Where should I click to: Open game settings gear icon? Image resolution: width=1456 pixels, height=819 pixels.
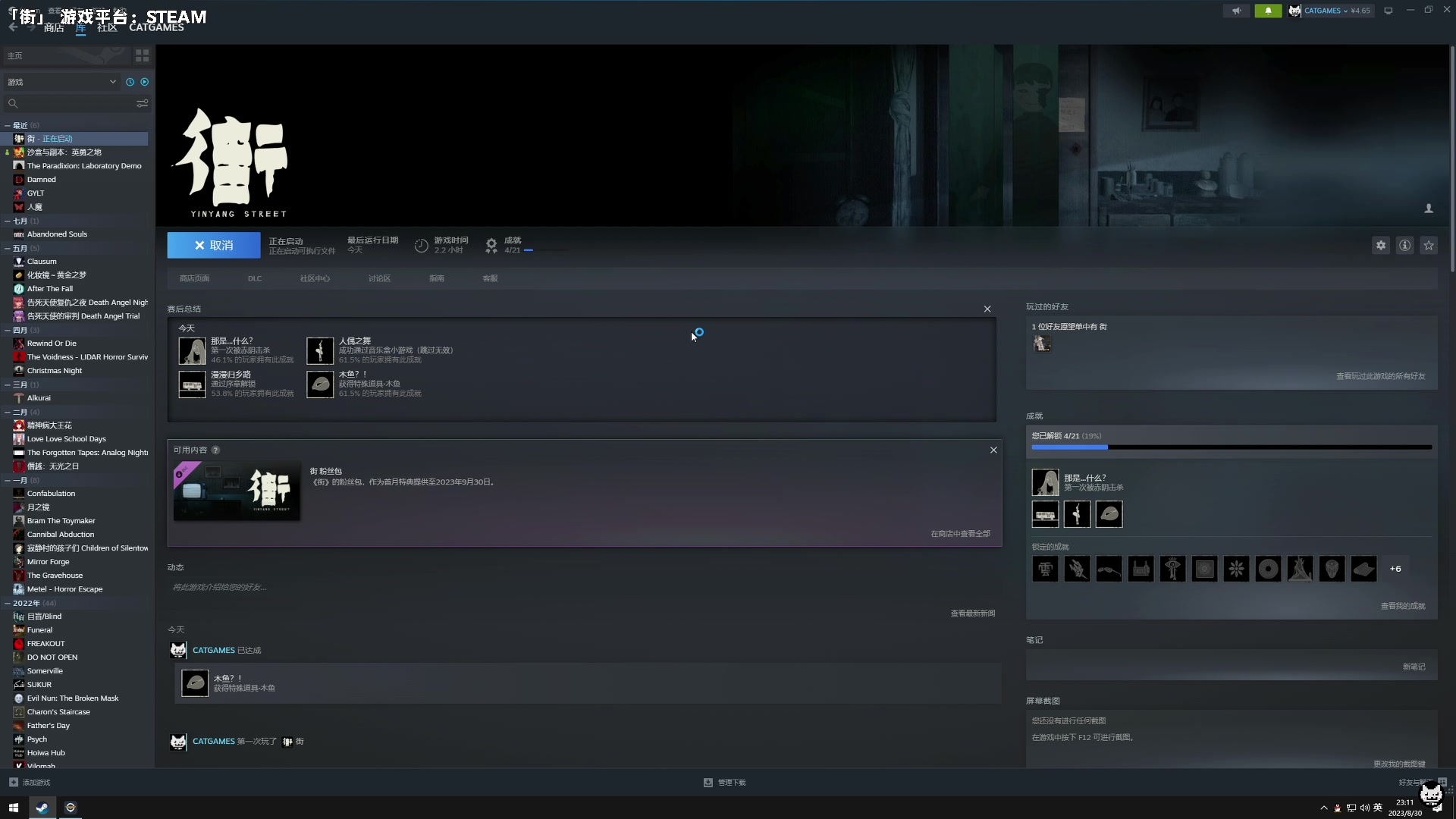[x=1381, y=245]
